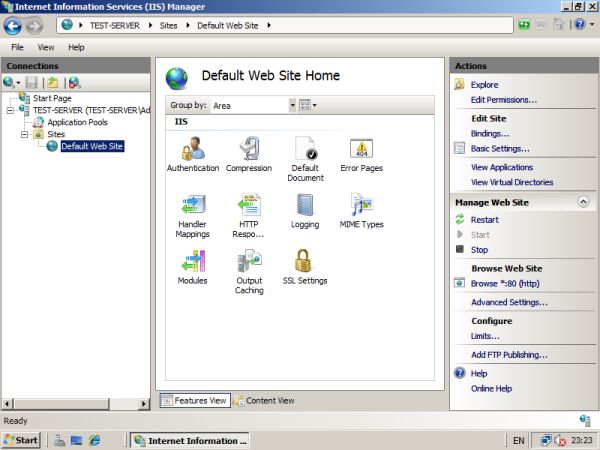Image resolution: width=600 pixels, height=450 pixels.
Task: Open the File menu
Action: tap(18, 47)
